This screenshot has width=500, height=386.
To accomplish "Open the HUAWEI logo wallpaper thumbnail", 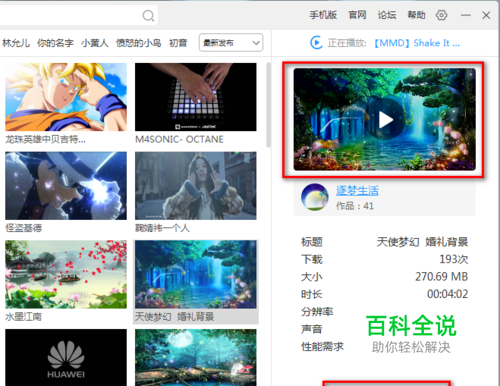I will [x=66, y=357].
